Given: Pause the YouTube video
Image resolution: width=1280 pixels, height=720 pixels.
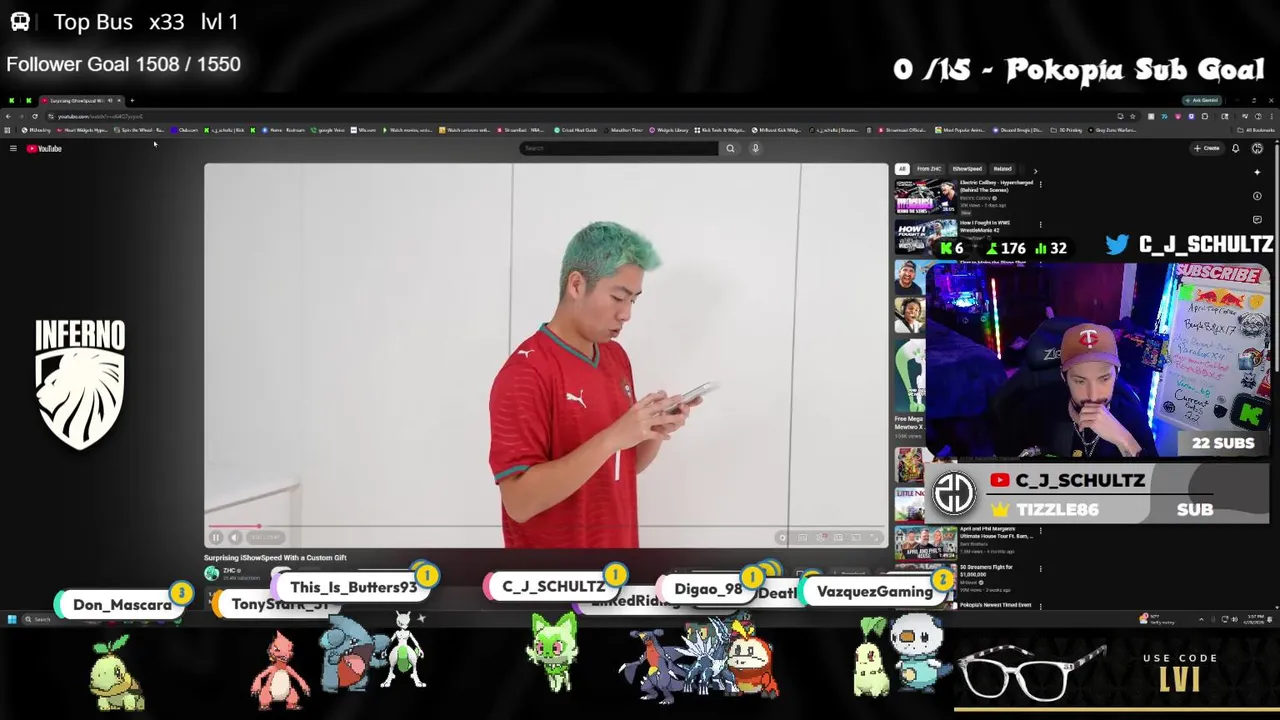Looking at the screenshot, I should pos(216,537).
